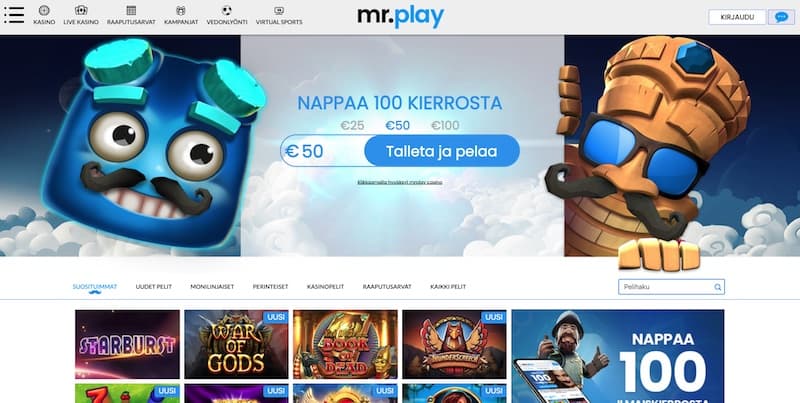Go to Vedonlyönti via the football icon
The height and width of the screenshot is (403, 800).
[x=227, y=10]
